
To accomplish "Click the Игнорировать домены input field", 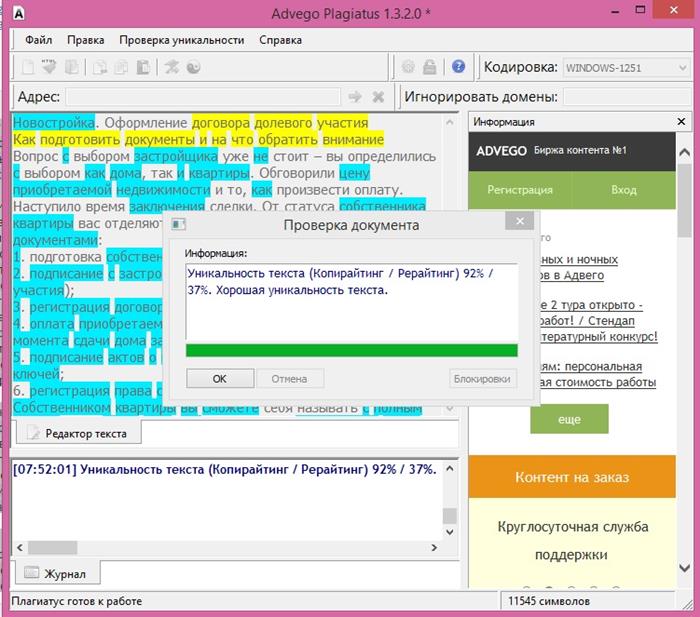I will [627, 96].
